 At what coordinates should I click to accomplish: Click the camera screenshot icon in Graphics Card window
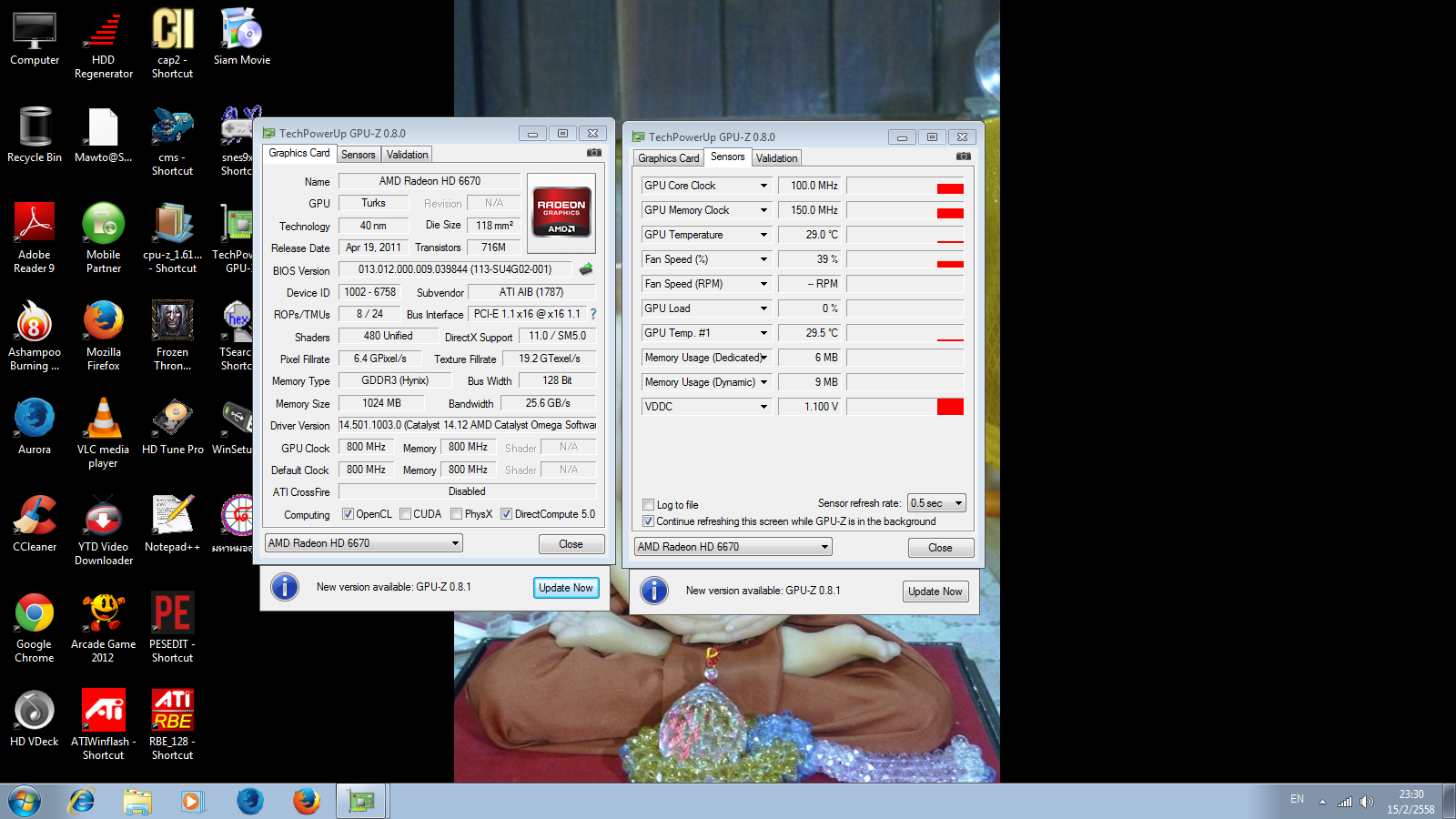coord(594,153)
